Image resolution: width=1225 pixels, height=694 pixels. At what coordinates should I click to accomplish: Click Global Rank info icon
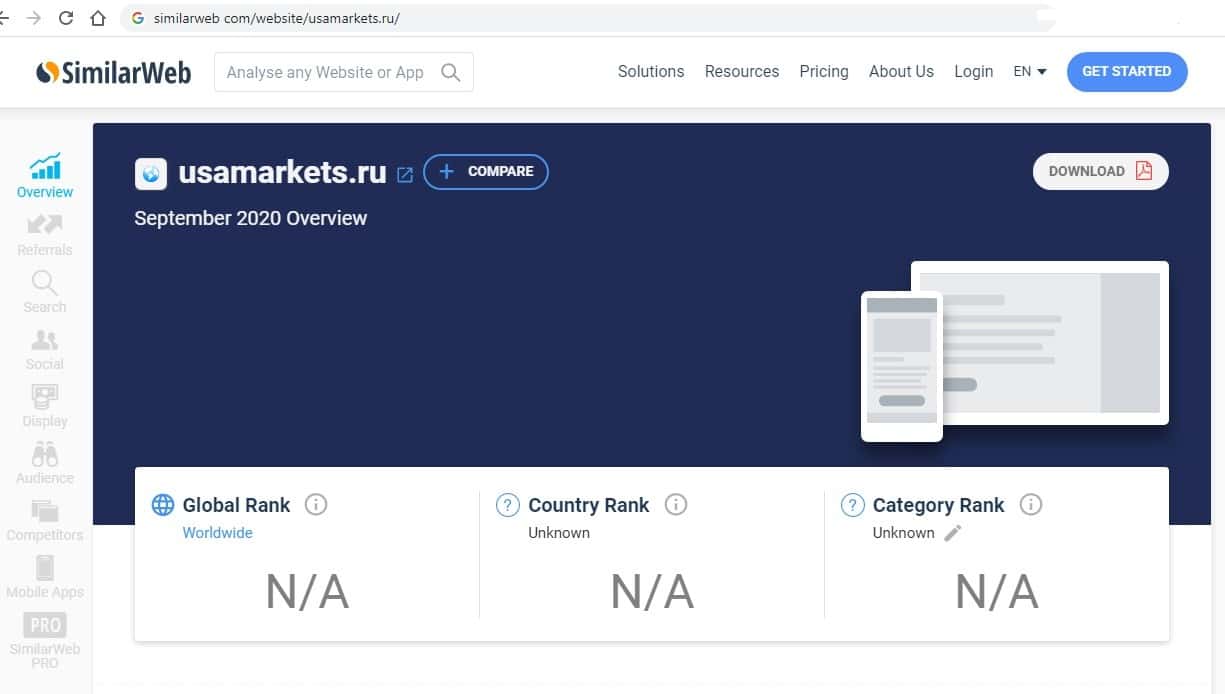point(316,505)
